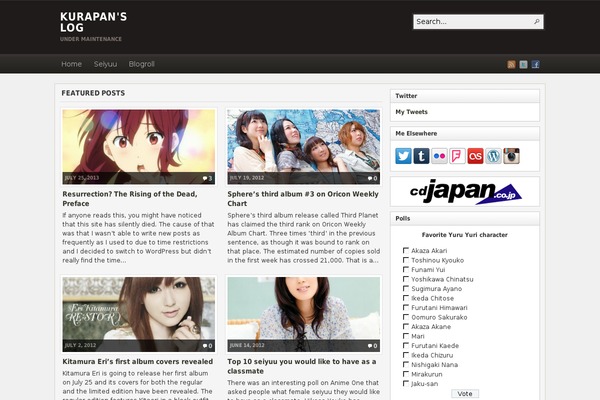This screenshot has height=400, width=600.
Task: Check Ikeda Chitose poll option
Action: pyautogui.click(x=406, y=298)
